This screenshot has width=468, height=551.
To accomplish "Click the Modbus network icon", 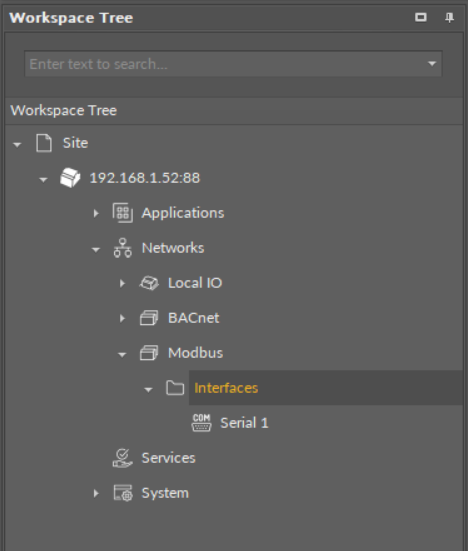I will (x=149, y=353).
